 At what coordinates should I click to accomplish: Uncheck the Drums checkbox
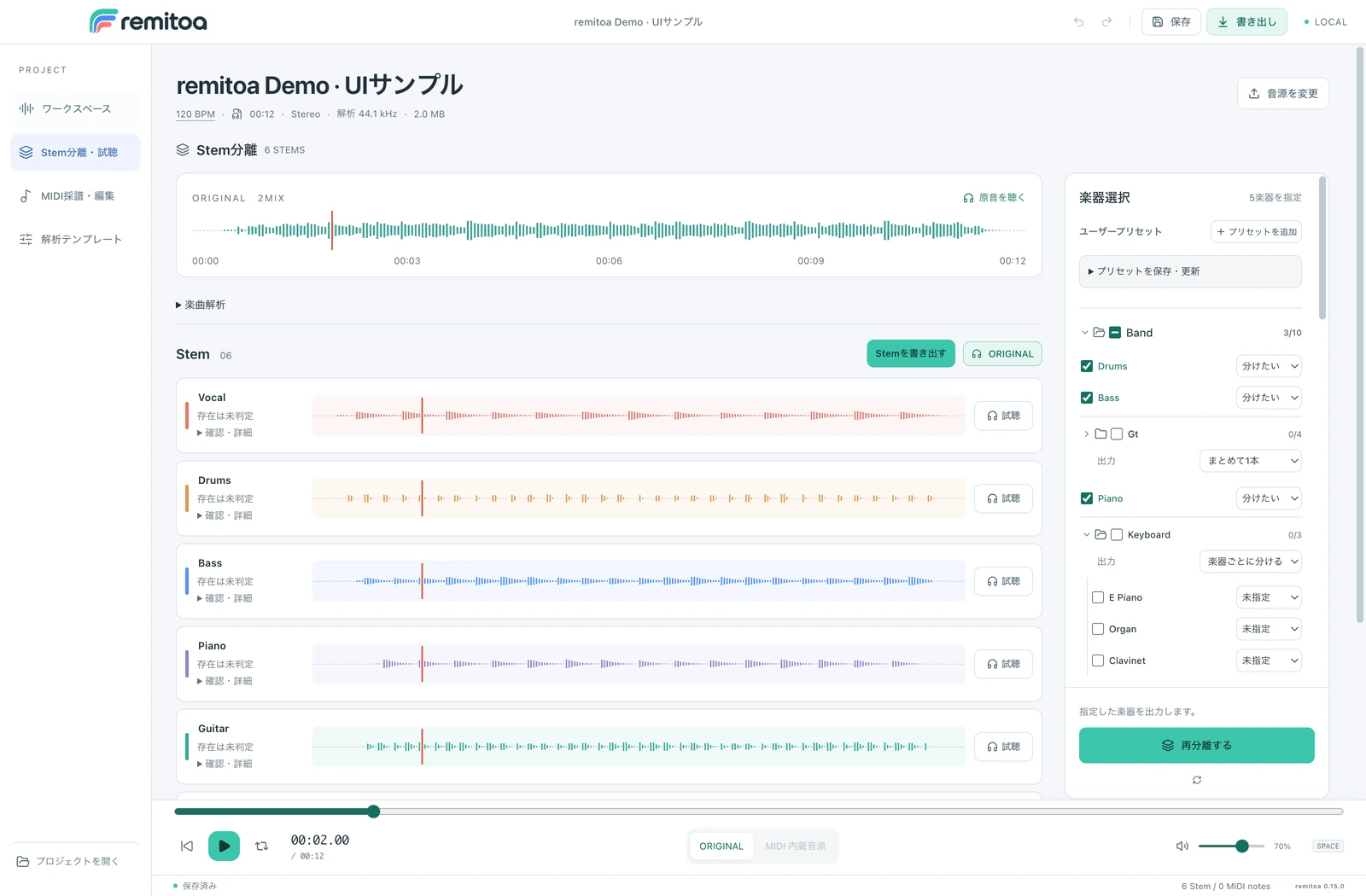click(1087, 366)
